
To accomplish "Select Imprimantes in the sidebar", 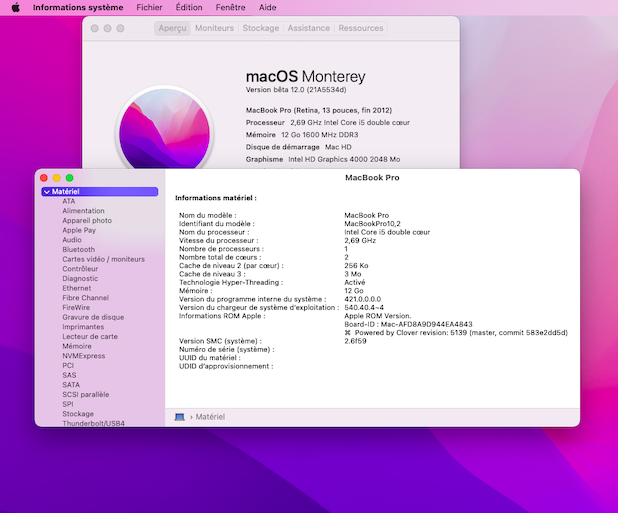I will point(83,327).
